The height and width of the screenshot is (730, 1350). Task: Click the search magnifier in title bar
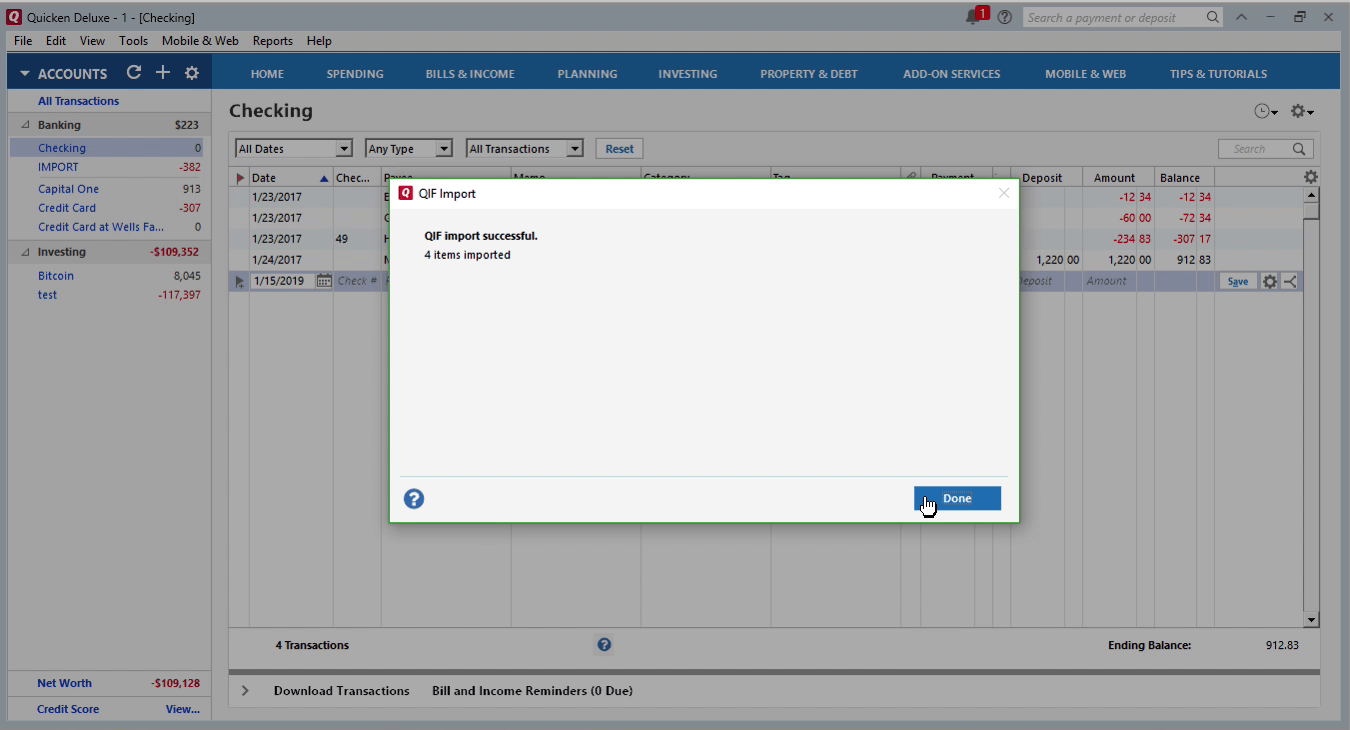coord(1212,17)
